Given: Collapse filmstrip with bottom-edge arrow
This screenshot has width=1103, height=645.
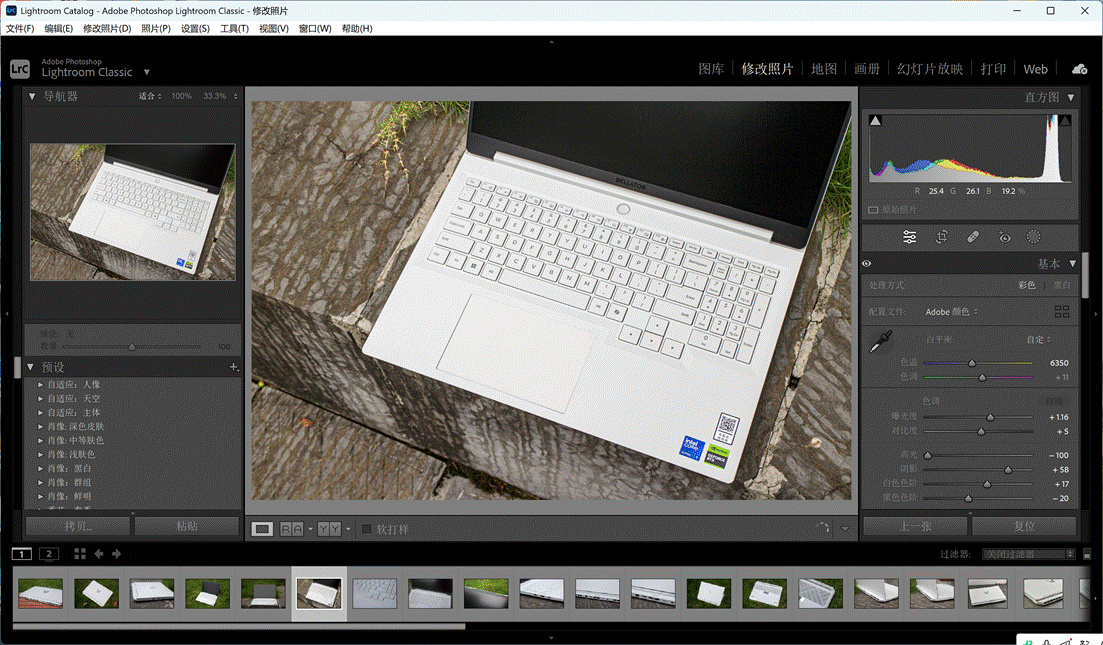Looking at the screenshot, I should coord(552,638).
